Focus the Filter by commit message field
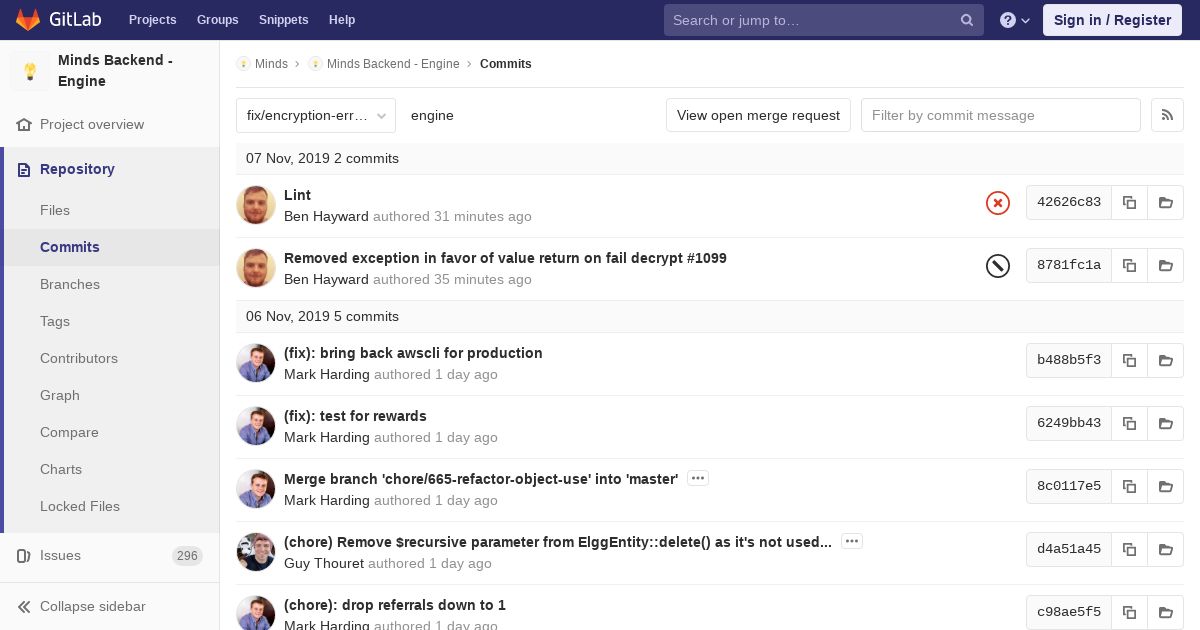 click(x=1001, y=115)
